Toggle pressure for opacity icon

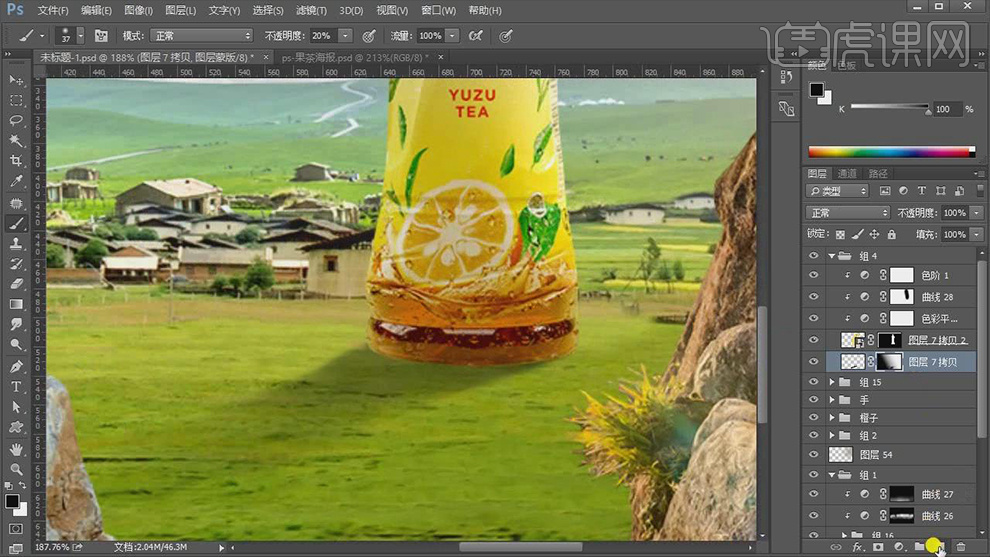pyautogui.click(x=369, y=36)
